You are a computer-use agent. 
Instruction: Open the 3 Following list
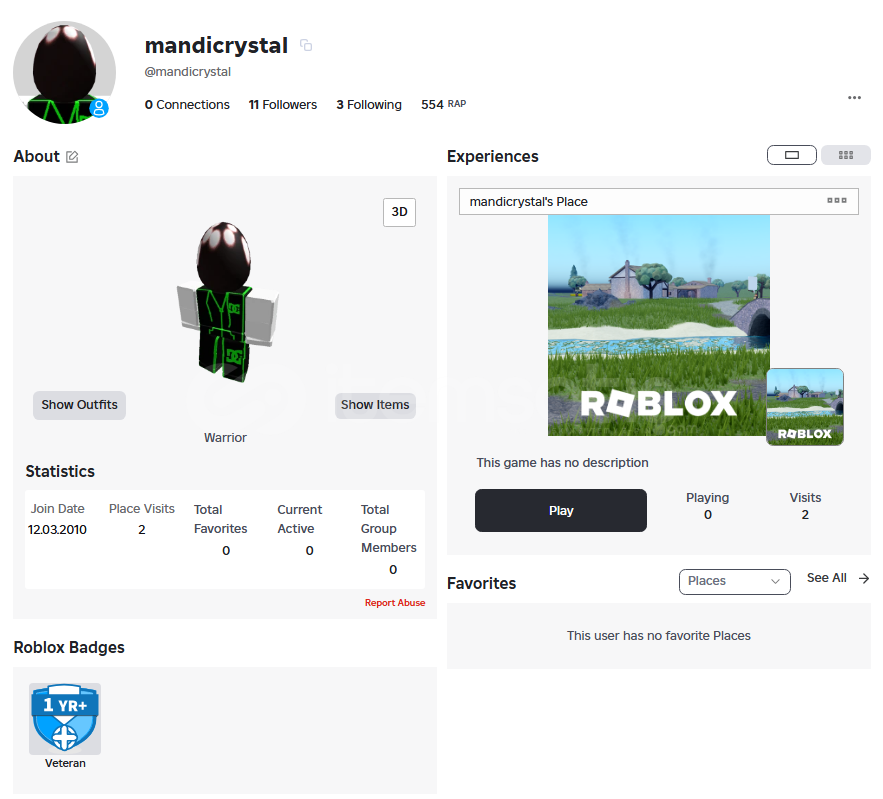[x=369, y=105]
